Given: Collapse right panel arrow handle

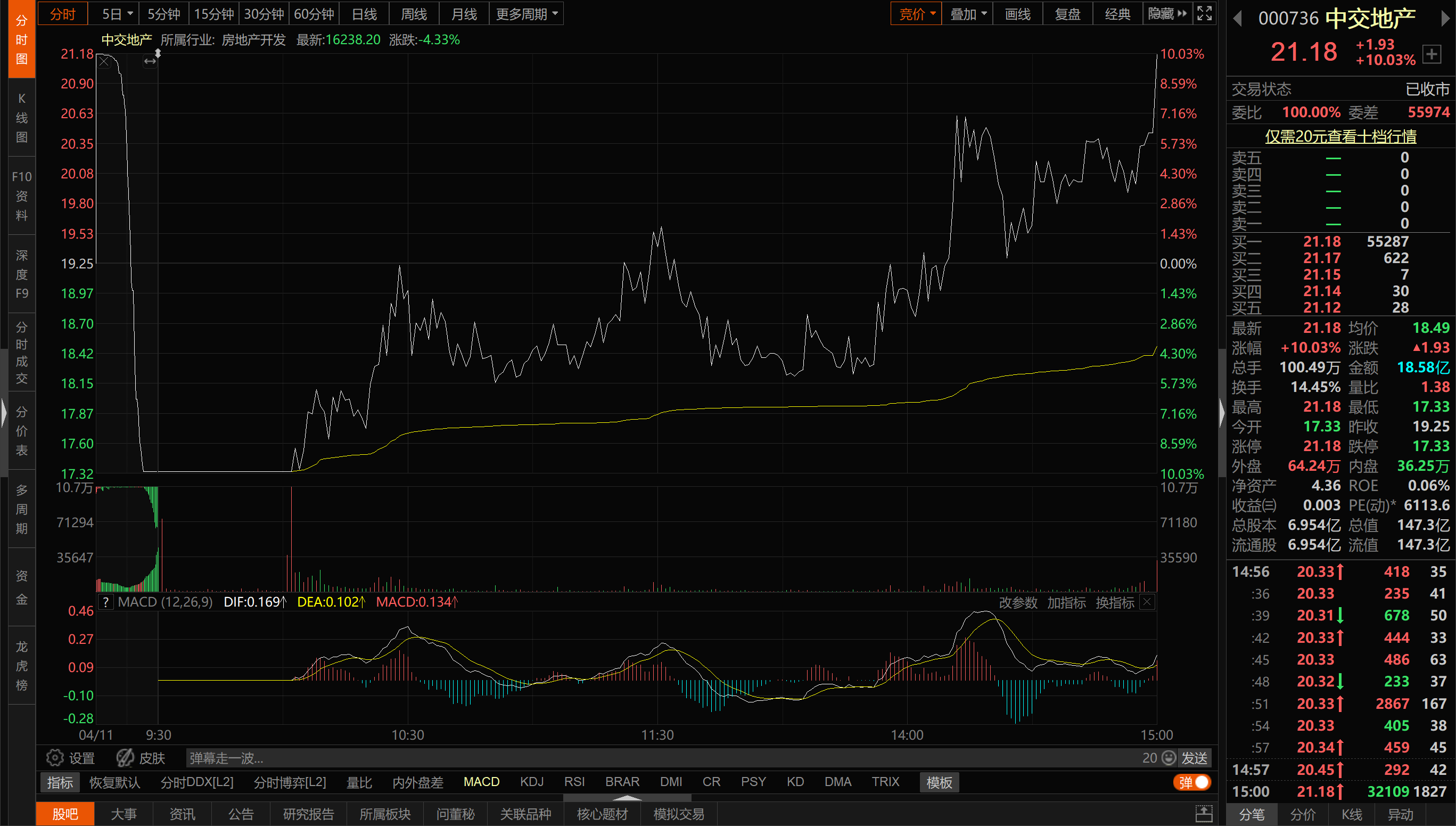Looking at the screenshot, I should [x=1222, y=412].
